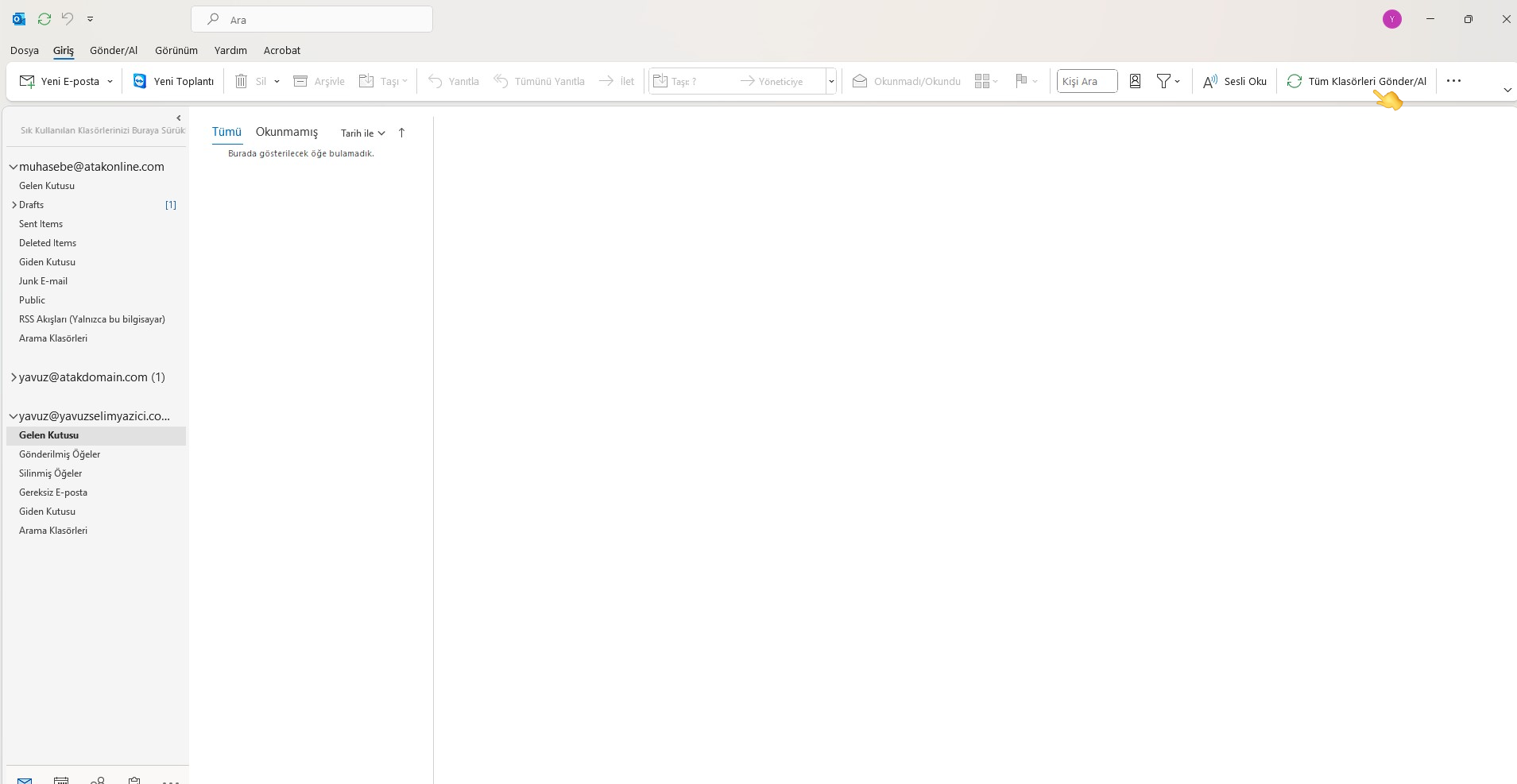Open the Calendar view

60,781
